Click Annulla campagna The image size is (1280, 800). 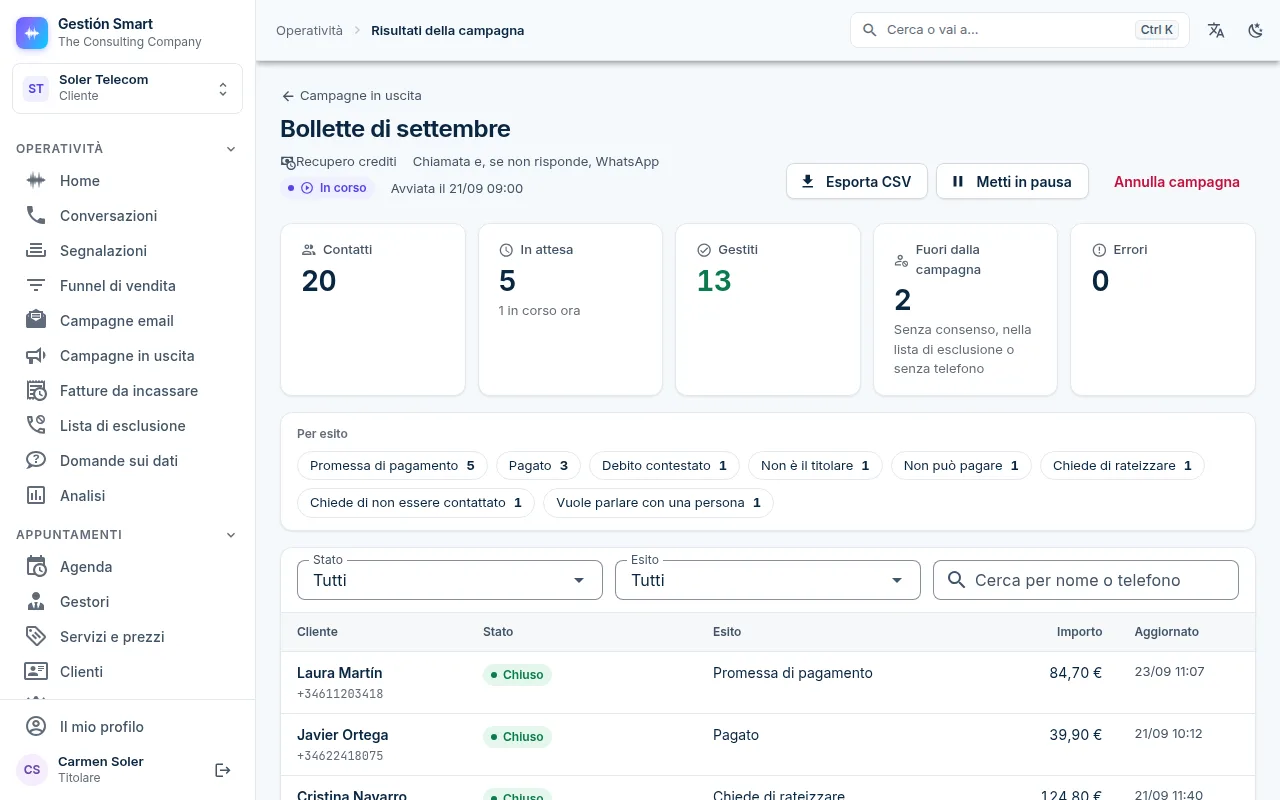[x=1177, y=182]
